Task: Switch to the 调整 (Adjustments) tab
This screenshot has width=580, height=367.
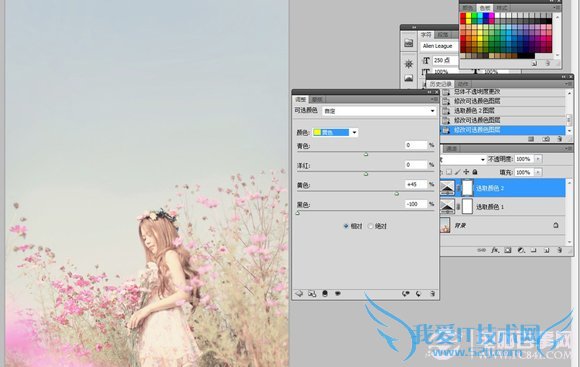Action: coord(300,100)
